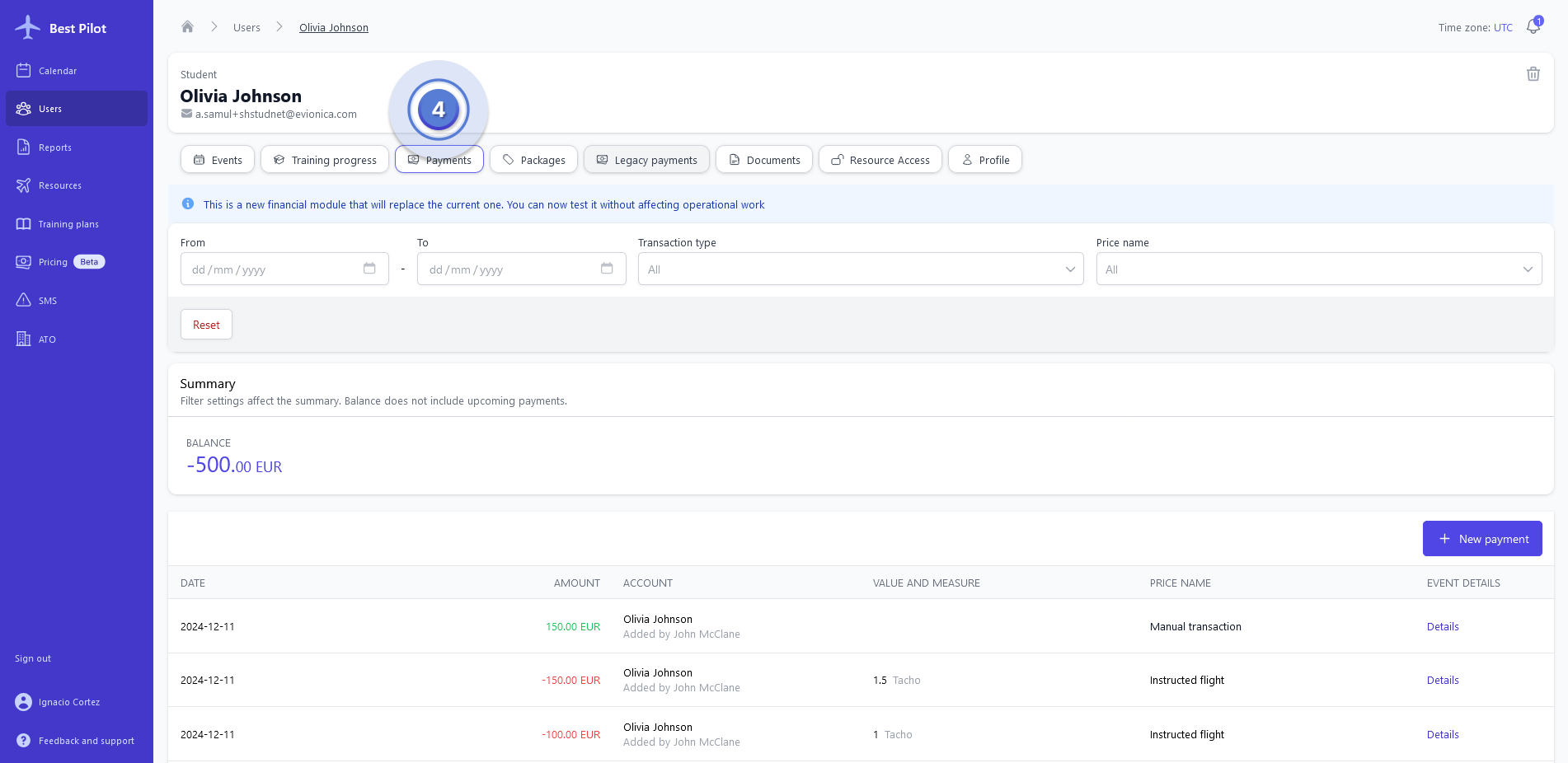Image resolution: width=1568 pixels, height=763 pixels.
Task: Click the Beta badge next to Pricing
Action: pyautogui.click(x=89, y=262)
